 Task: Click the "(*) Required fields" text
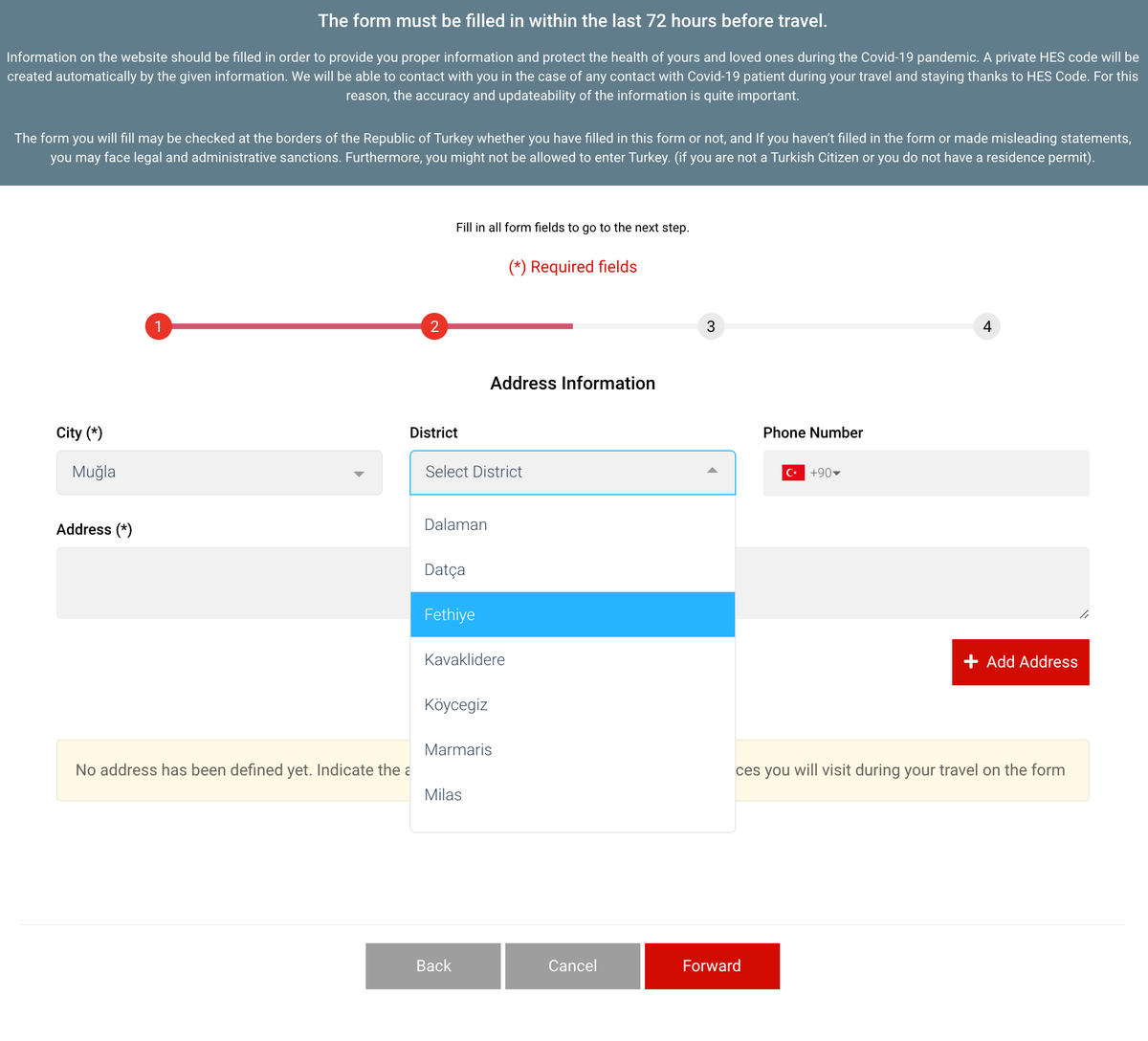[573, 267]
